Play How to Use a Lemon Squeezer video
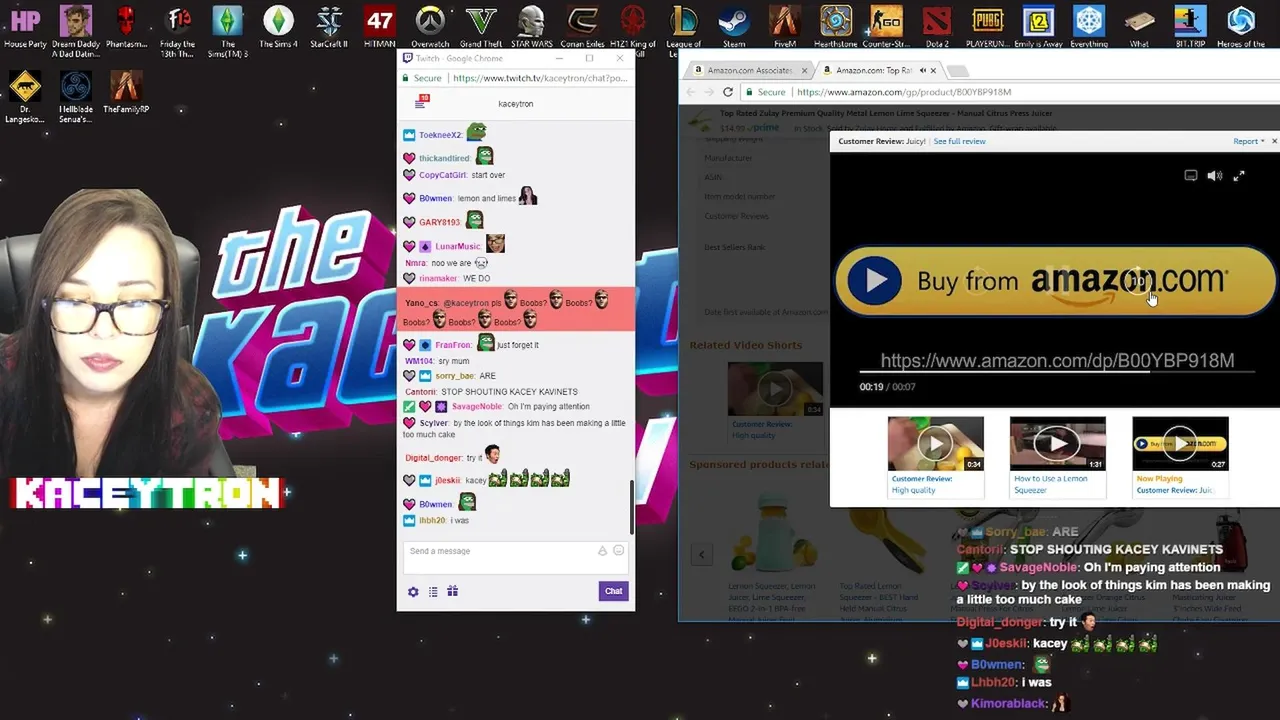1280x720 pixels. 1057,443
